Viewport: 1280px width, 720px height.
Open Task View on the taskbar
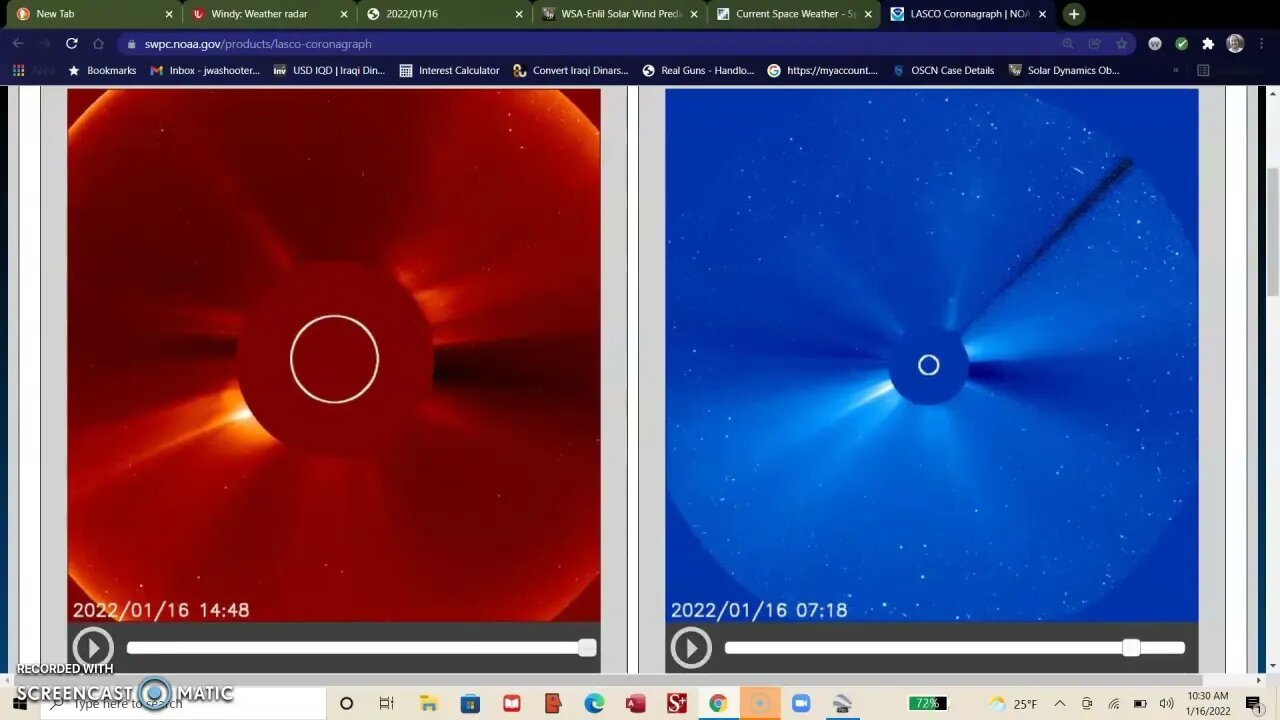pos(387,704)
